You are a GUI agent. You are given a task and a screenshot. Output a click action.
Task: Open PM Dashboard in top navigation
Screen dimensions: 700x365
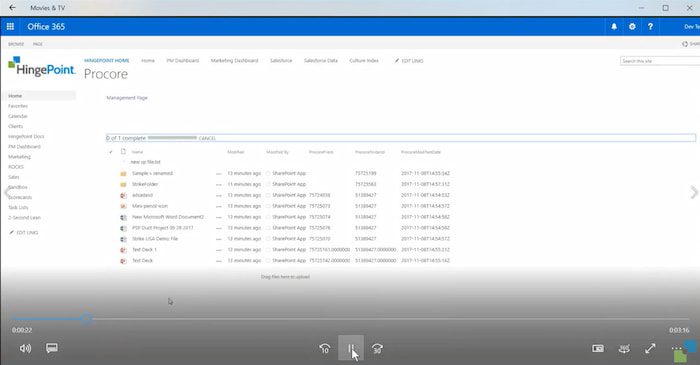[183, 61]
